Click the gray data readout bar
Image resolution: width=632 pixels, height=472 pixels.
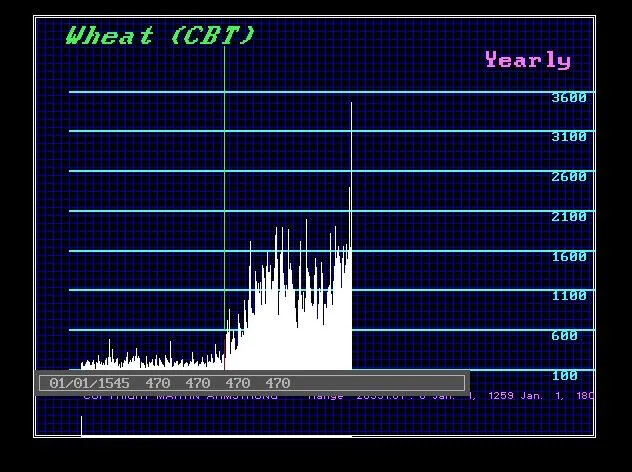[252, 383]
